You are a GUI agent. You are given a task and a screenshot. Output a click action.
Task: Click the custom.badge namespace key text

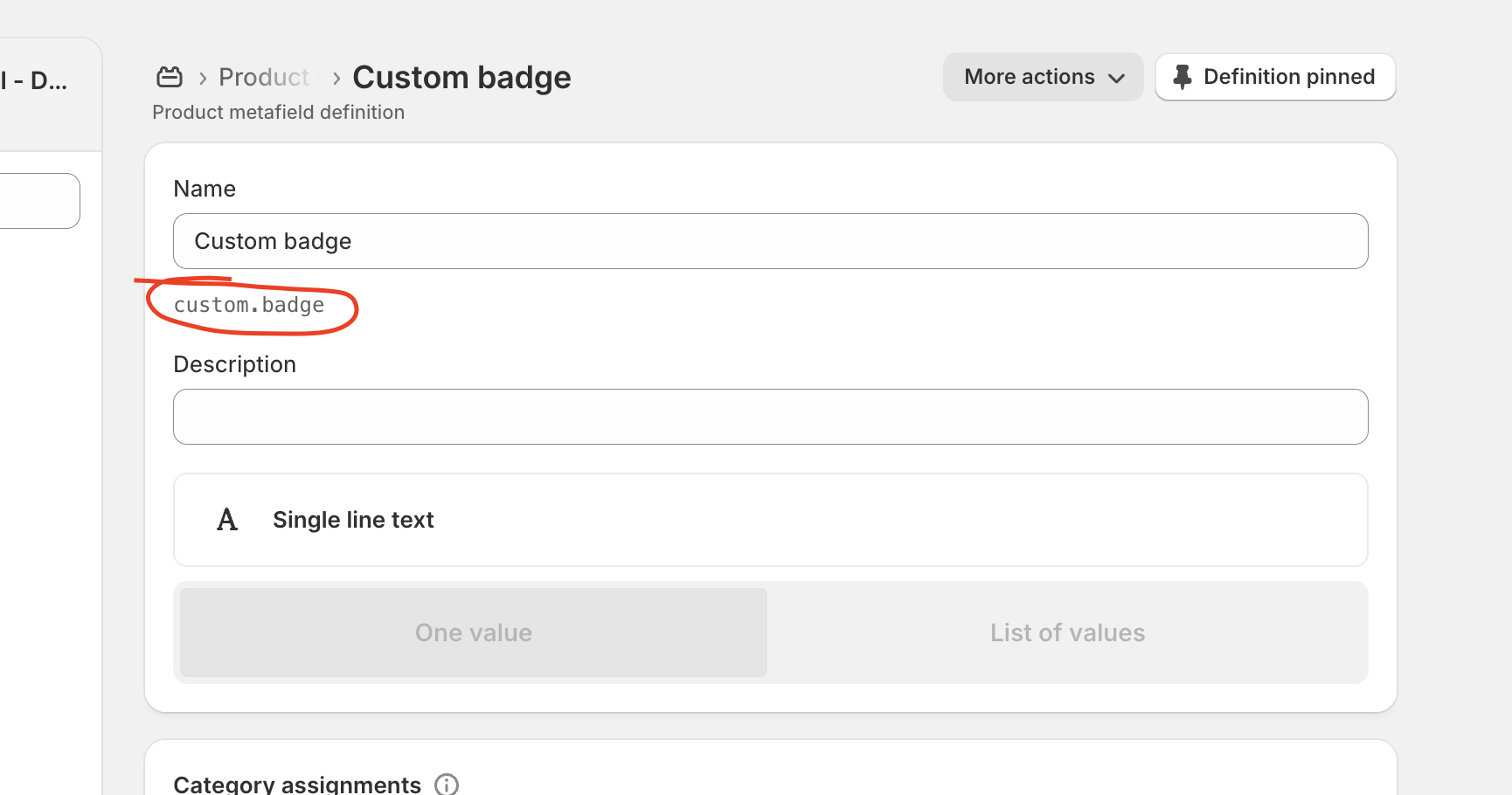coord(249,305)
